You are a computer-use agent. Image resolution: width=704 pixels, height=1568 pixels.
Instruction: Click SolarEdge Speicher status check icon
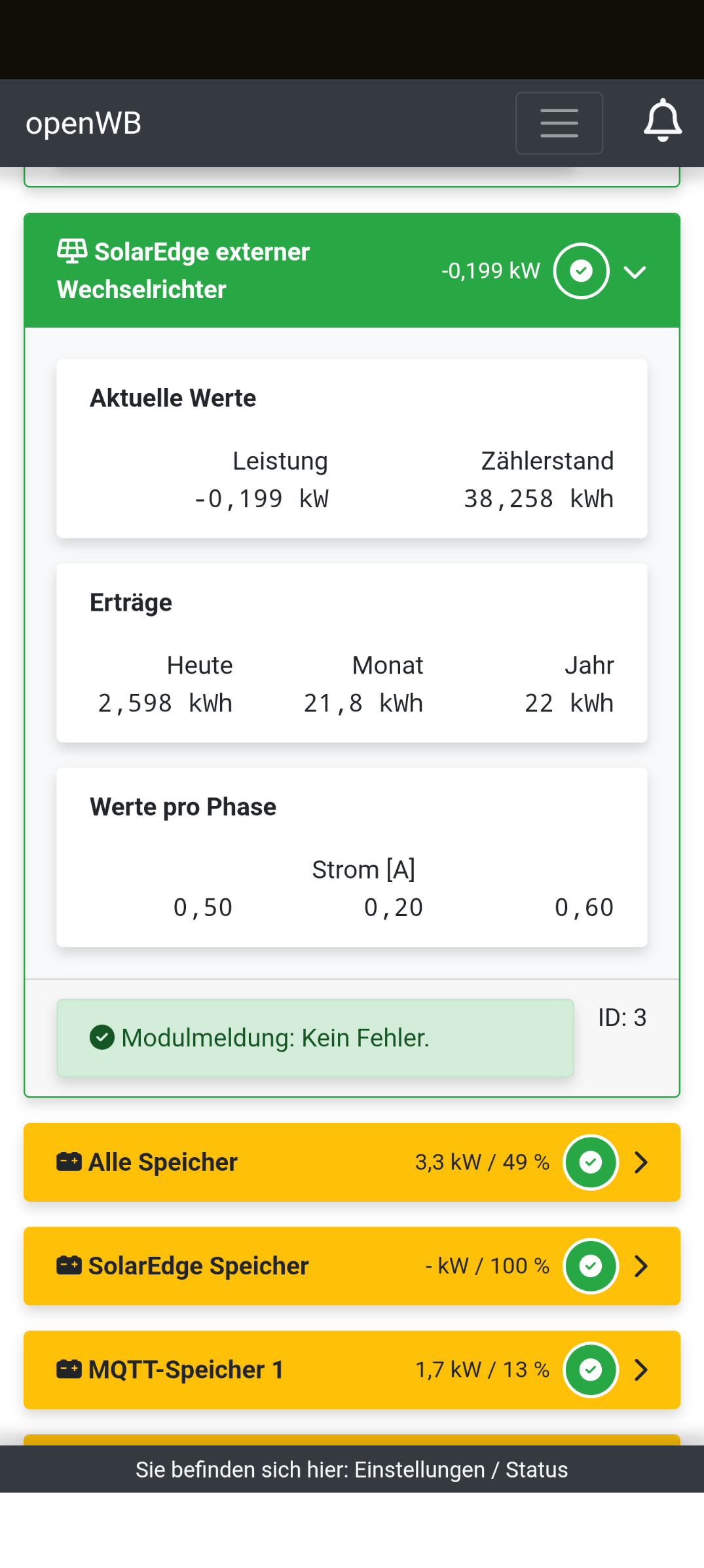pyautogui.click(x=591, y=1266)
